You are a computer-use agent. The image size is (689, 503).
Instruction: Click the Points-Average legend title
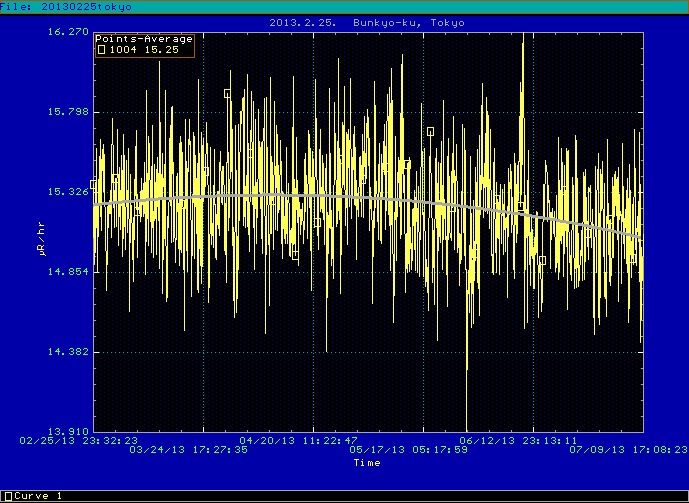pyautogui.click(x=144, y=39)
